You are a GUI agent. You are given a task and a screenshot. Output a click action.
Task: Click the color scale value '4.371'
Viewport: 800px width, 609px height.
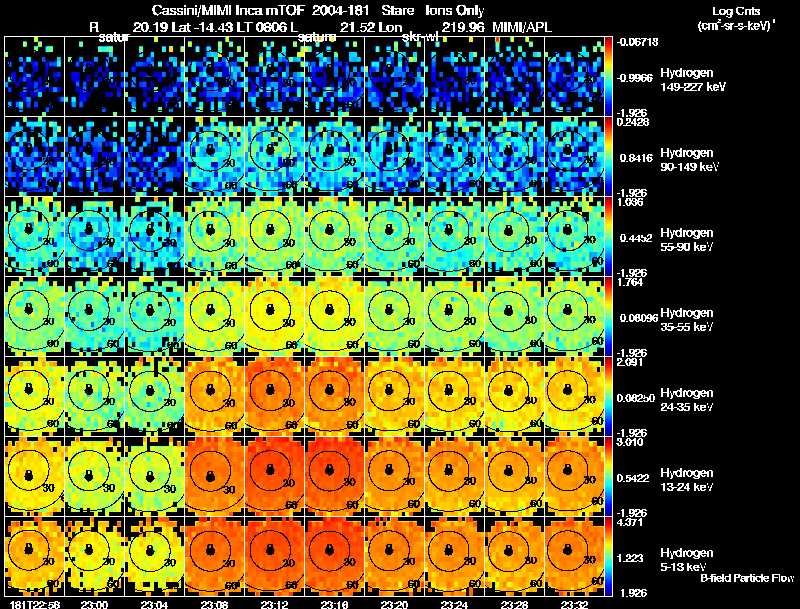click(x=630, y=522)
